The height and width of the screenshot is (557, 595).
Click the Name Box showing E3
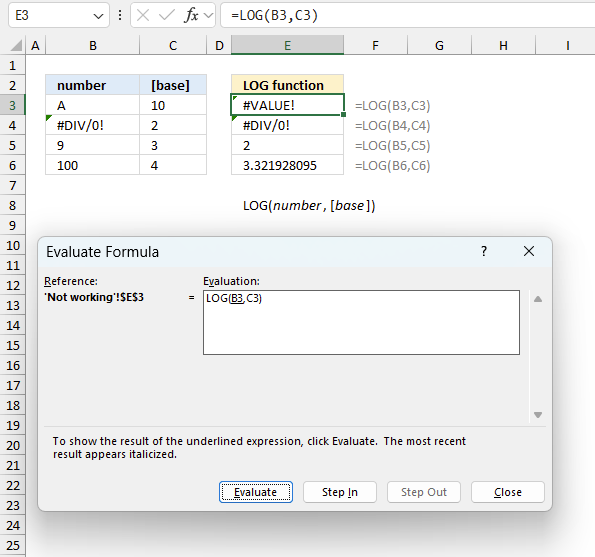pyautogui.click(x=59, y=15)
